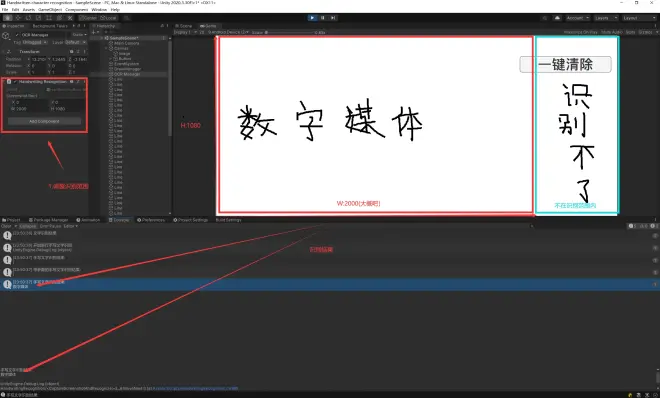Open Transform component preset icon

pos(78,51)
